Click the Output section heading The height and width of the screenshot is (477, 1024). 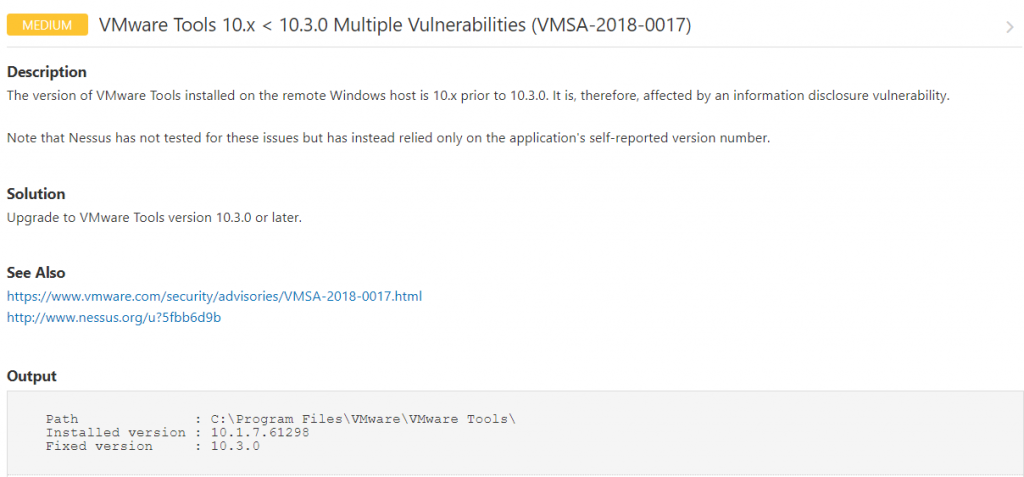tap(31, 376)
